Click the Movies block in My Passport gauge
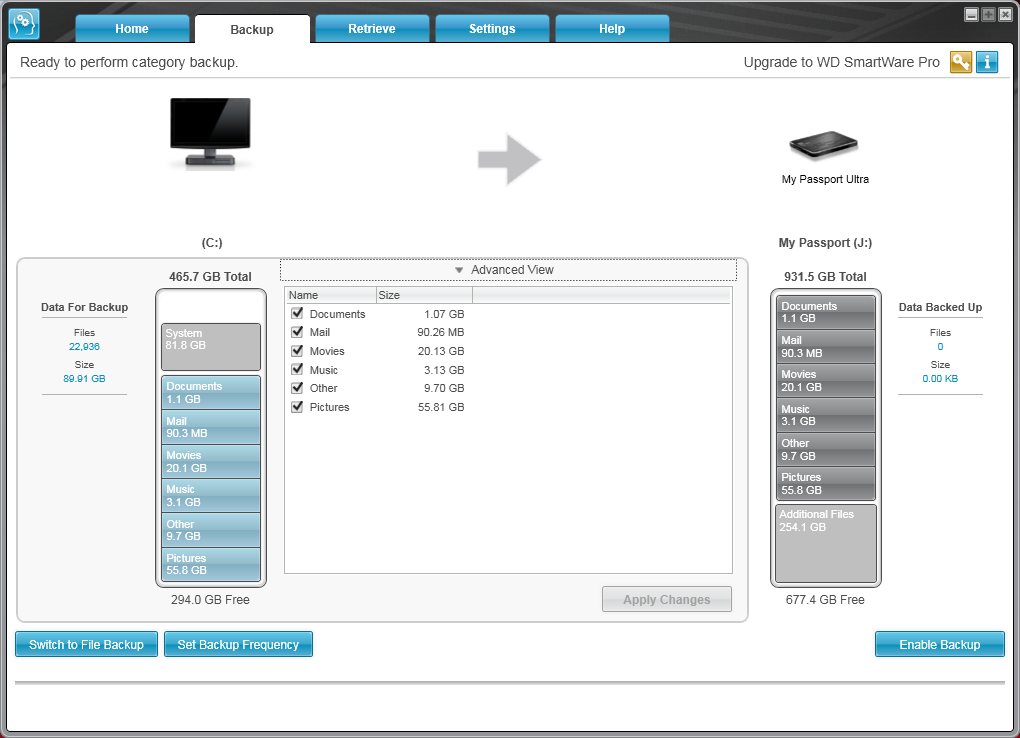Viewport: 1020px width, 738px height. click(x=825, y=380)
